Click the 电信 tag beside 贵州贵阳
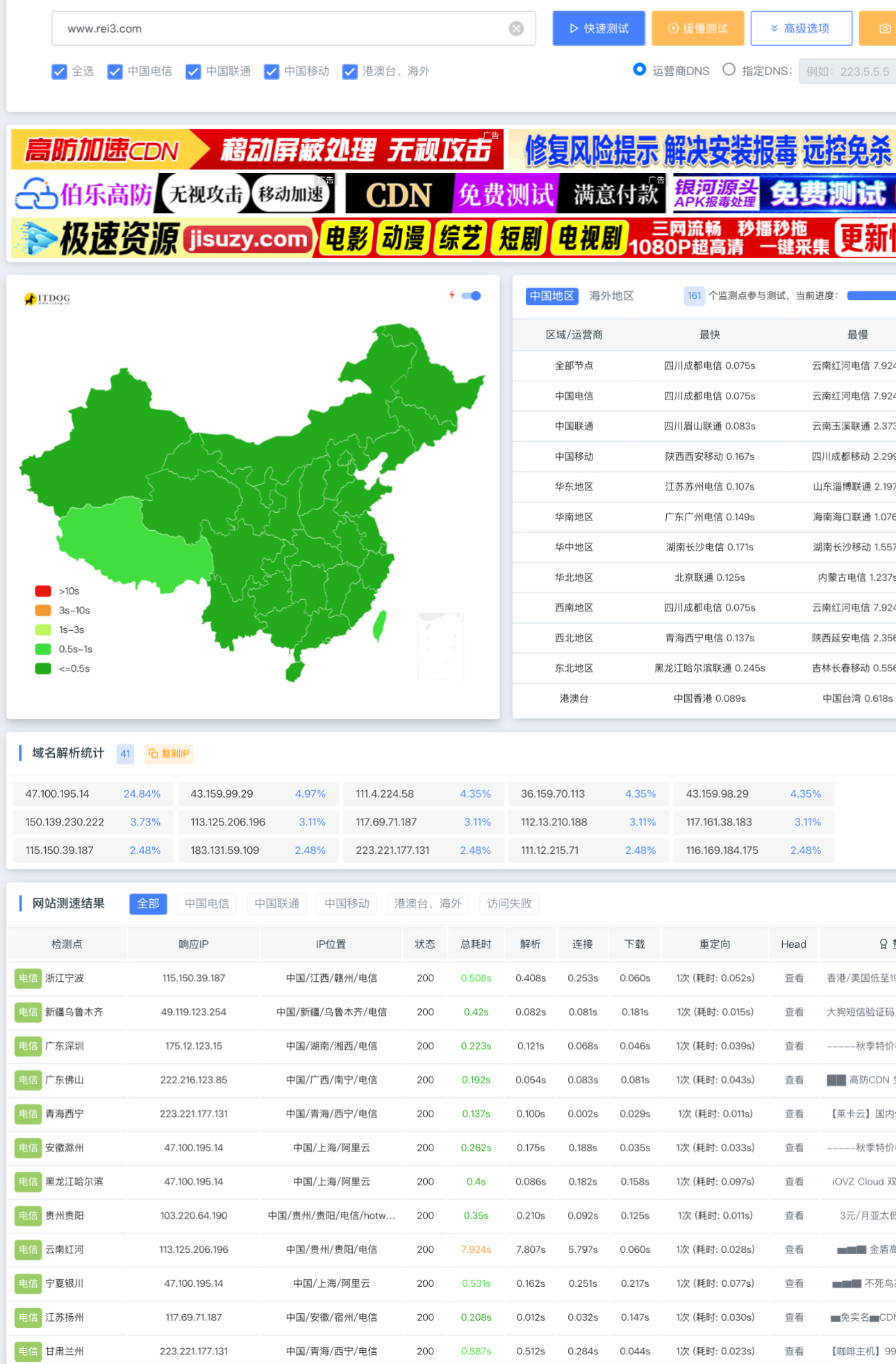This screenshot has height=1364, width=896. [x=28, y=1216]
